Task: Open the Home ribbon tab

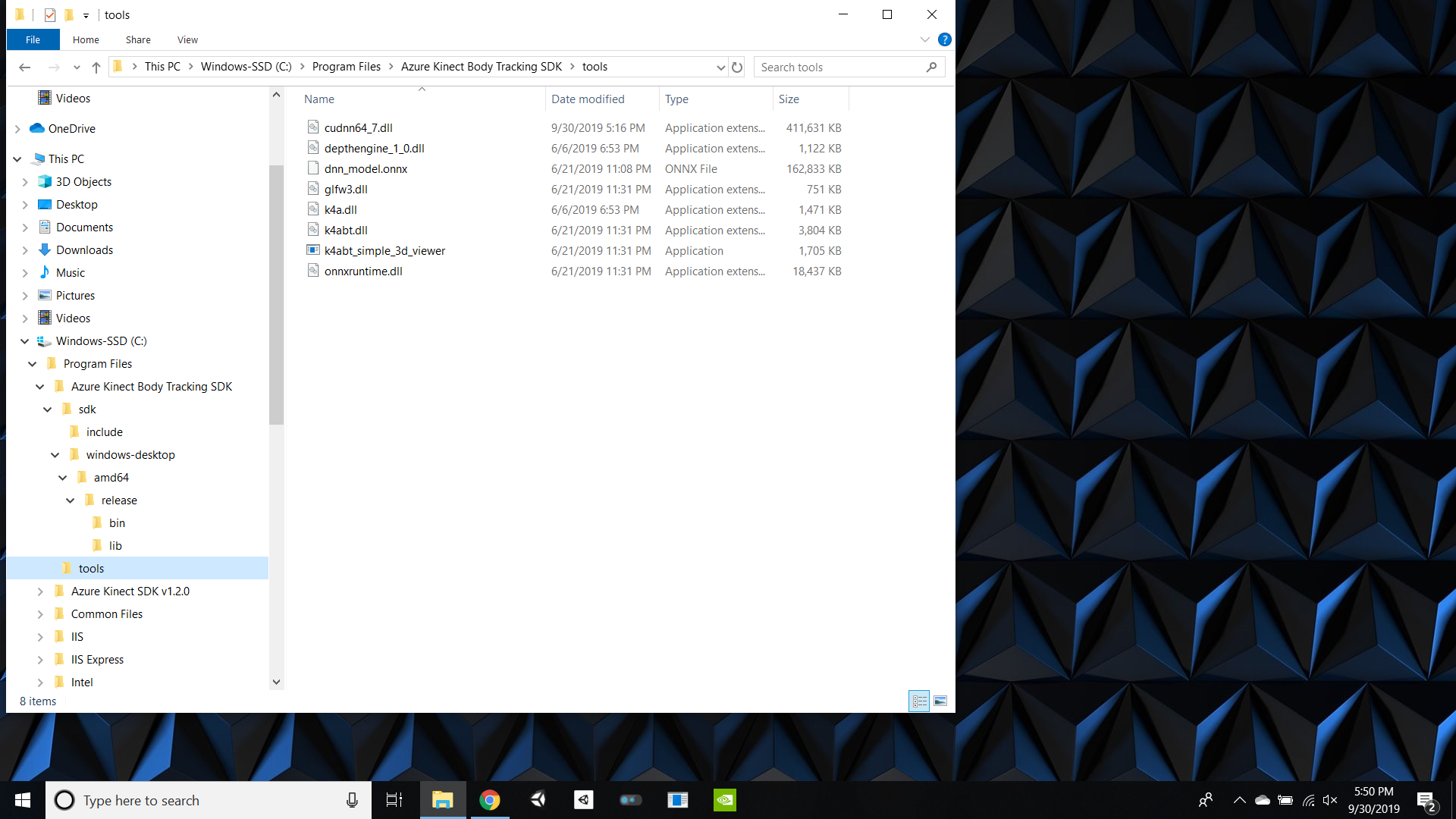Action: point(86,39)
